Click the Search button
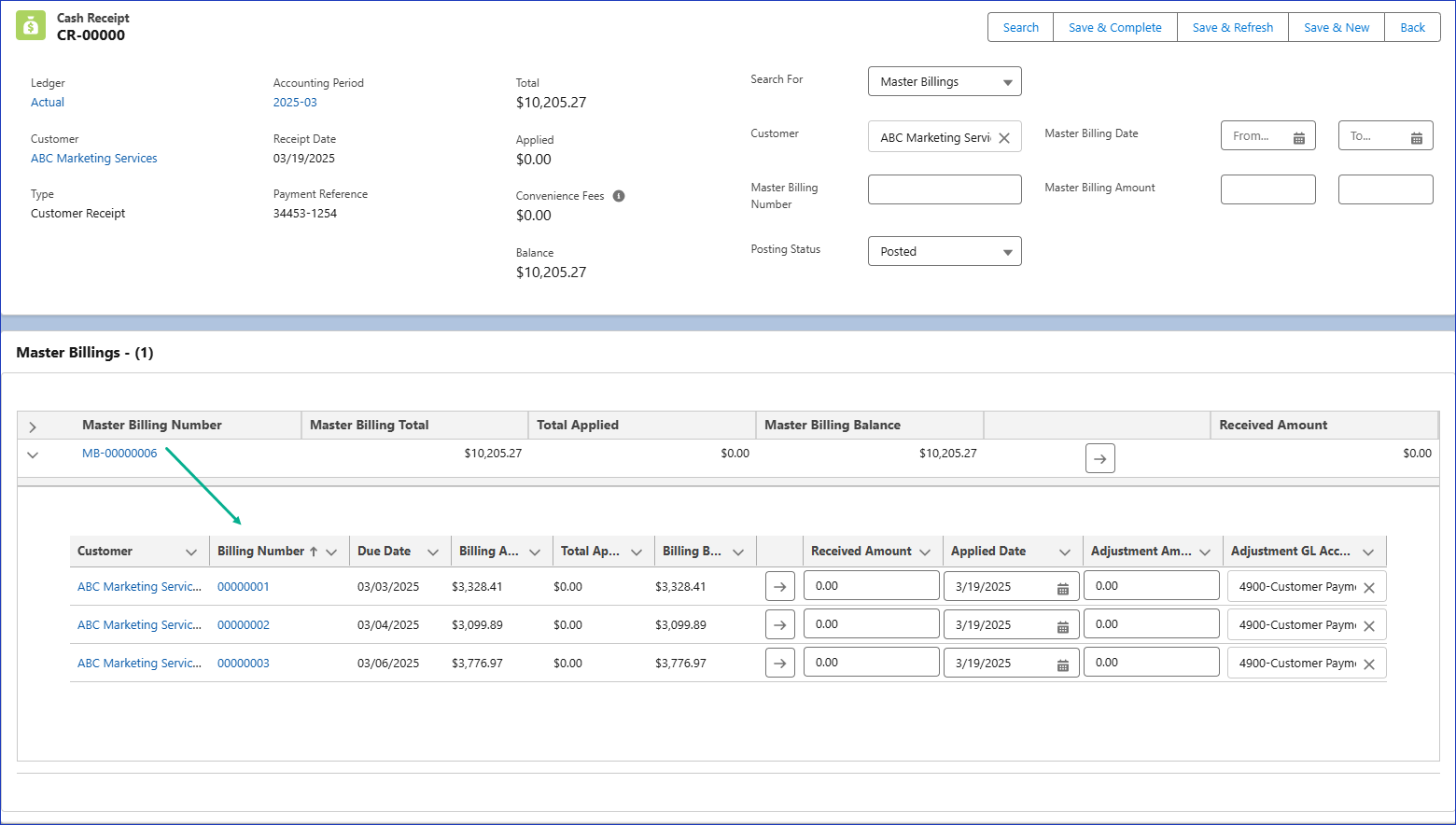The width and height of the screenshot is (1456, 825). pyautogui.click(x=1020, y=27)
